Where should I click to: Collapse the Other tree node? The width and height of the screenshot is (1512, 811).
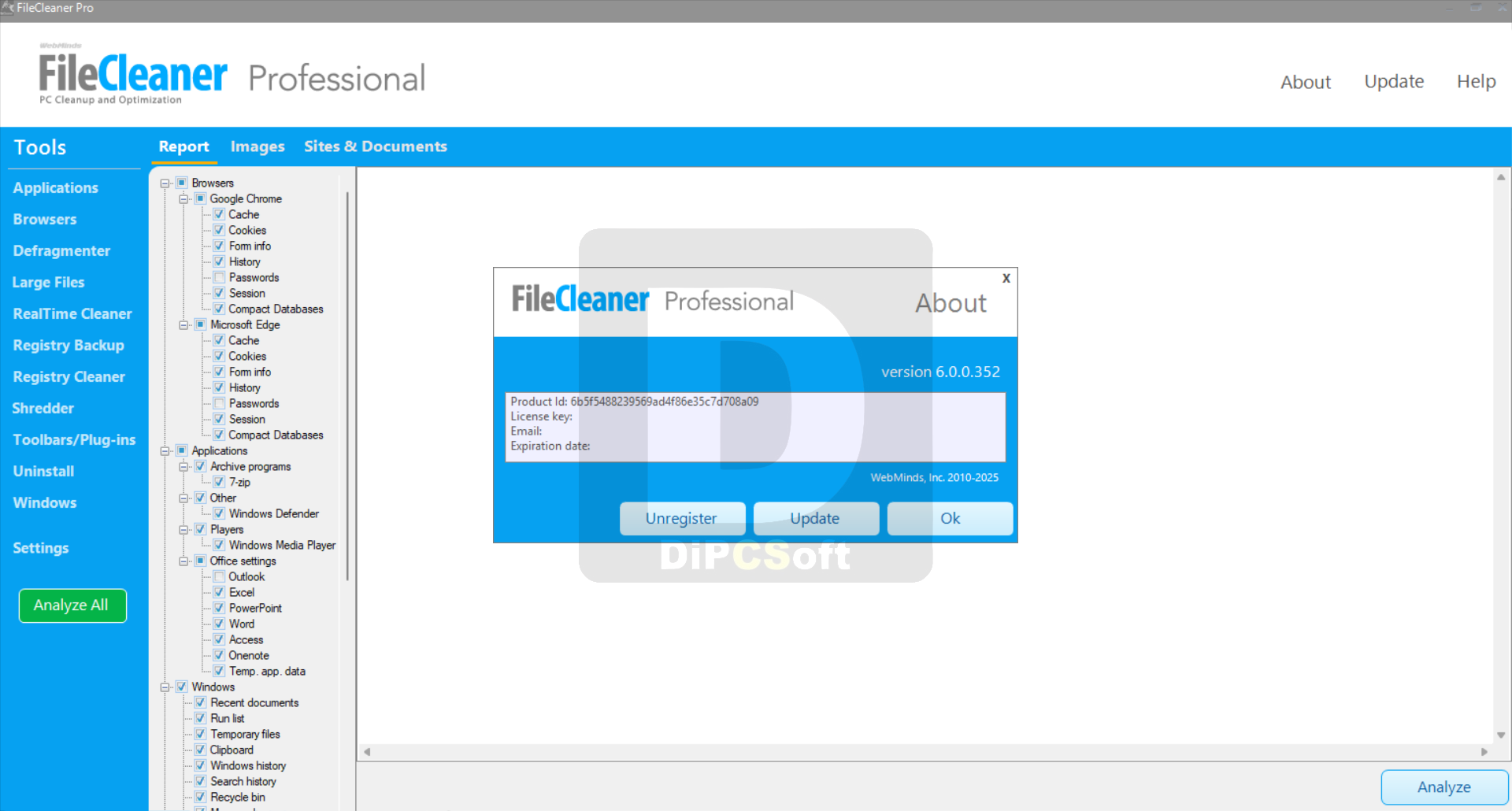click(183, 498)
